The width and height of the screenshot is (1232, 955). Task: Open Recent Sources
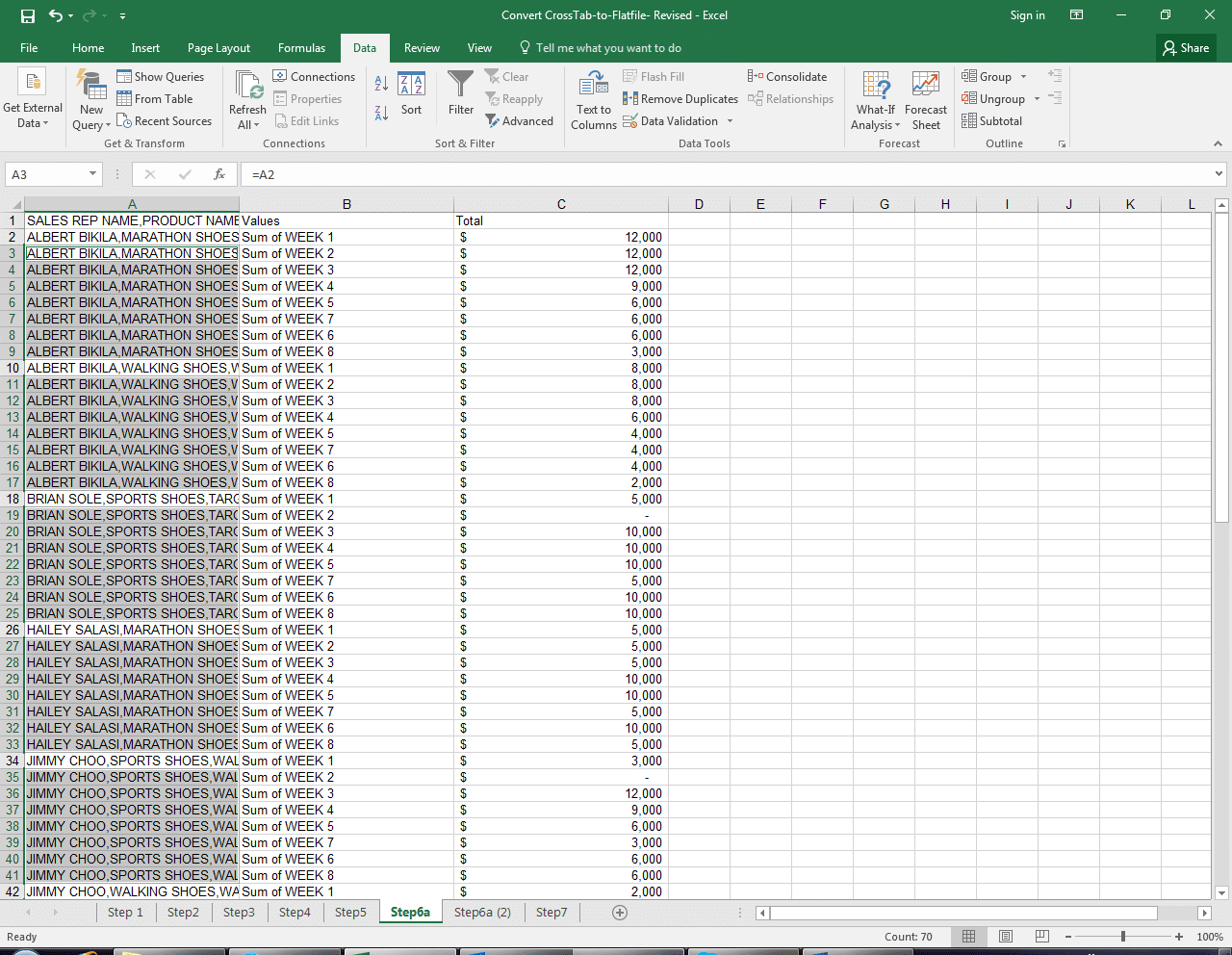pyautogui.click(x=165, y=121)
